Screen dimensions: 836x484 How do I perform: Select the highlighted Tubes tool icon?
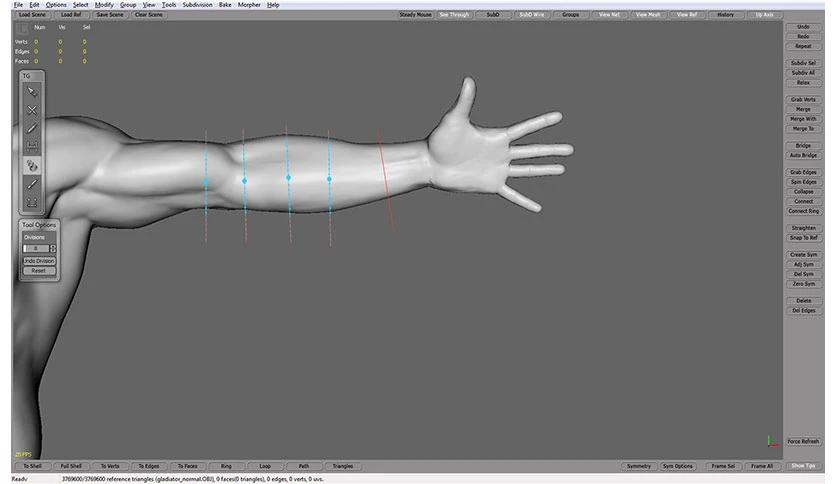32,165
